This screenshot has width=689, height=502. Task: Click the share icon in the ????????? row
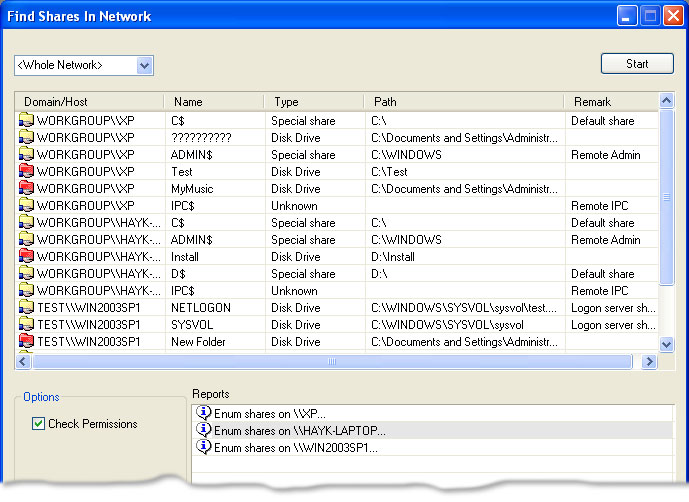(x=26, y=137)
